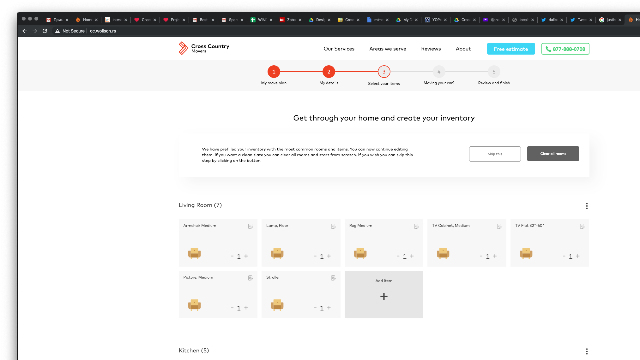Click the note icon on Armchair Medium card
Screen dimensions: 640x360
click(250, 226)
